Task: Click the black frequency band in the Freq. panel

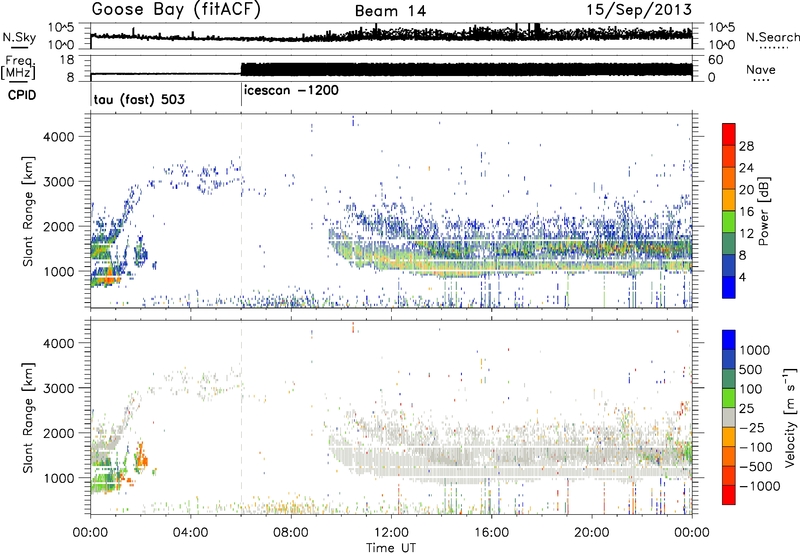Action: click(466, 70)
